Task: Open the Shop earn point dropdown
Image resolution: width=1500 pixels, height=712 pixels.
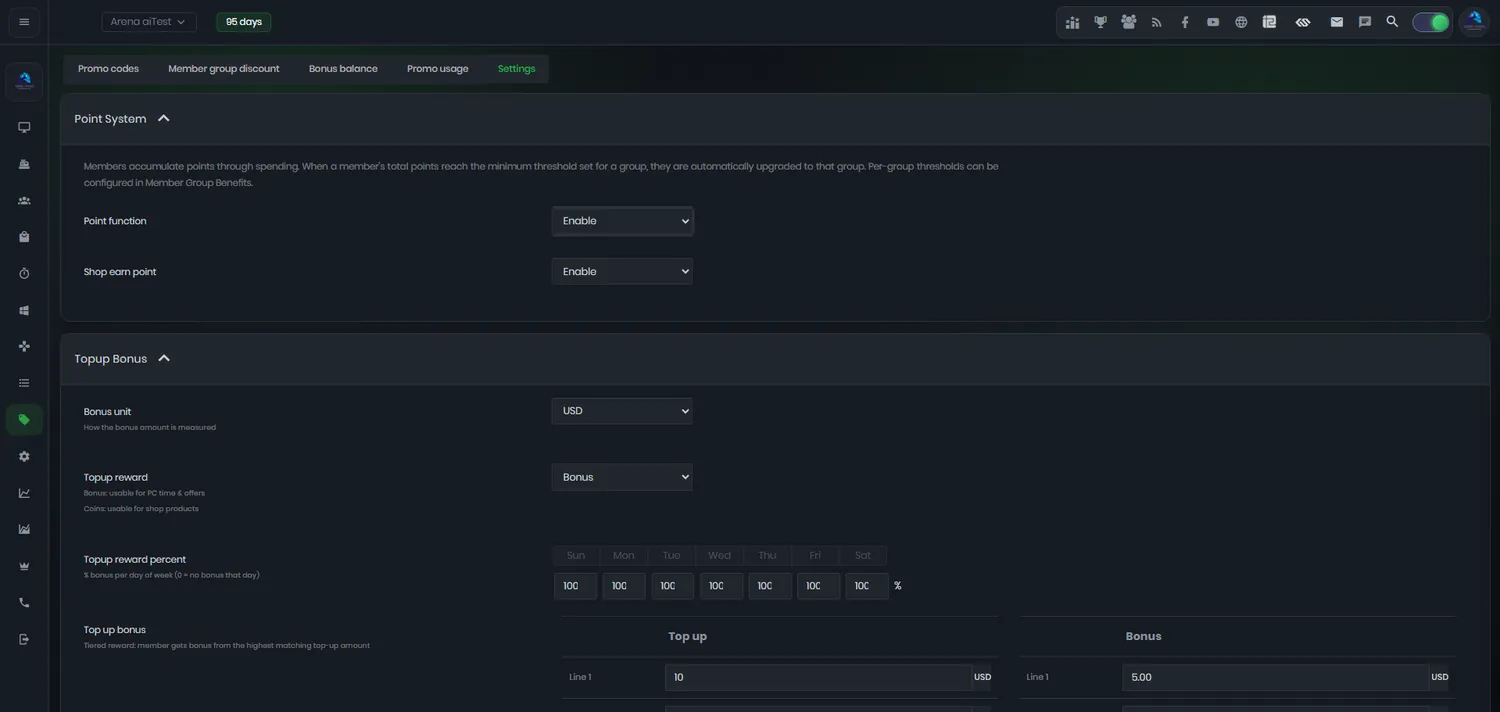Action: (622, 271)
